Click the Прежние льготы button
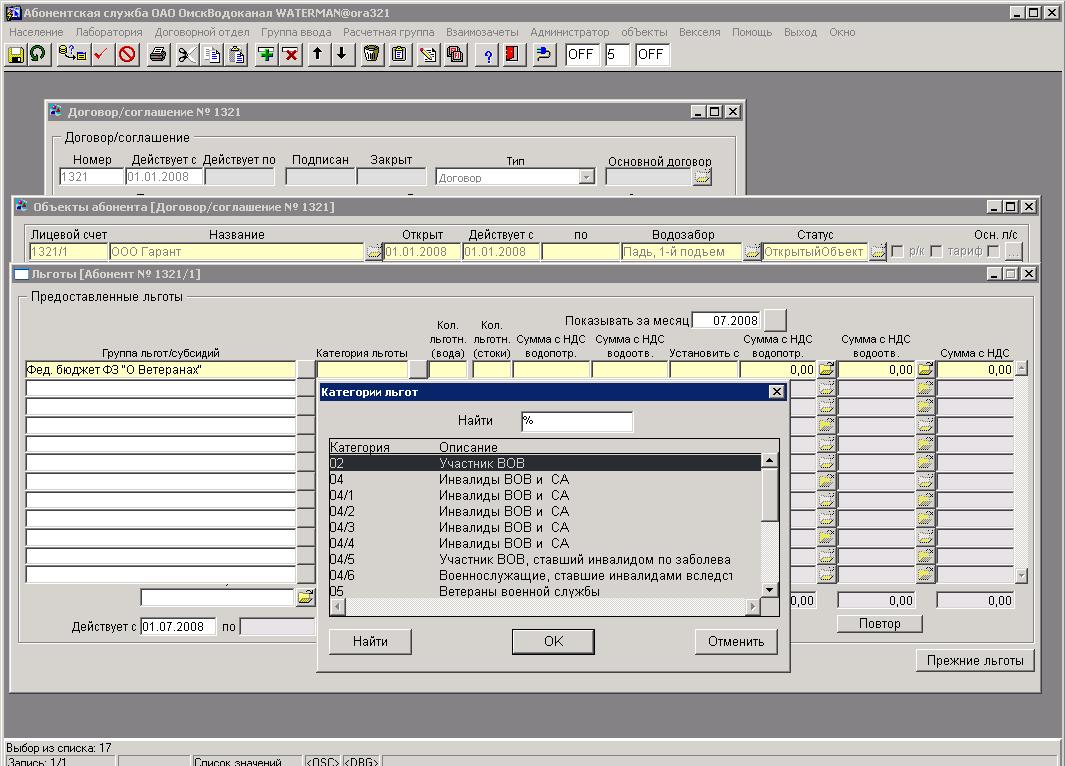The image size is (1065, 766). click(975, 660)
